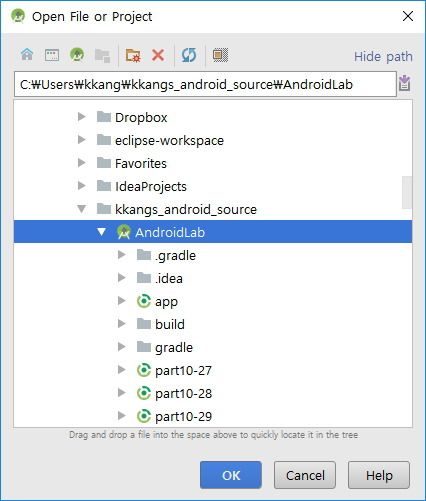Screen dimensions: 426x501
Task: Select the Favorites row
Action: (213, 163)
